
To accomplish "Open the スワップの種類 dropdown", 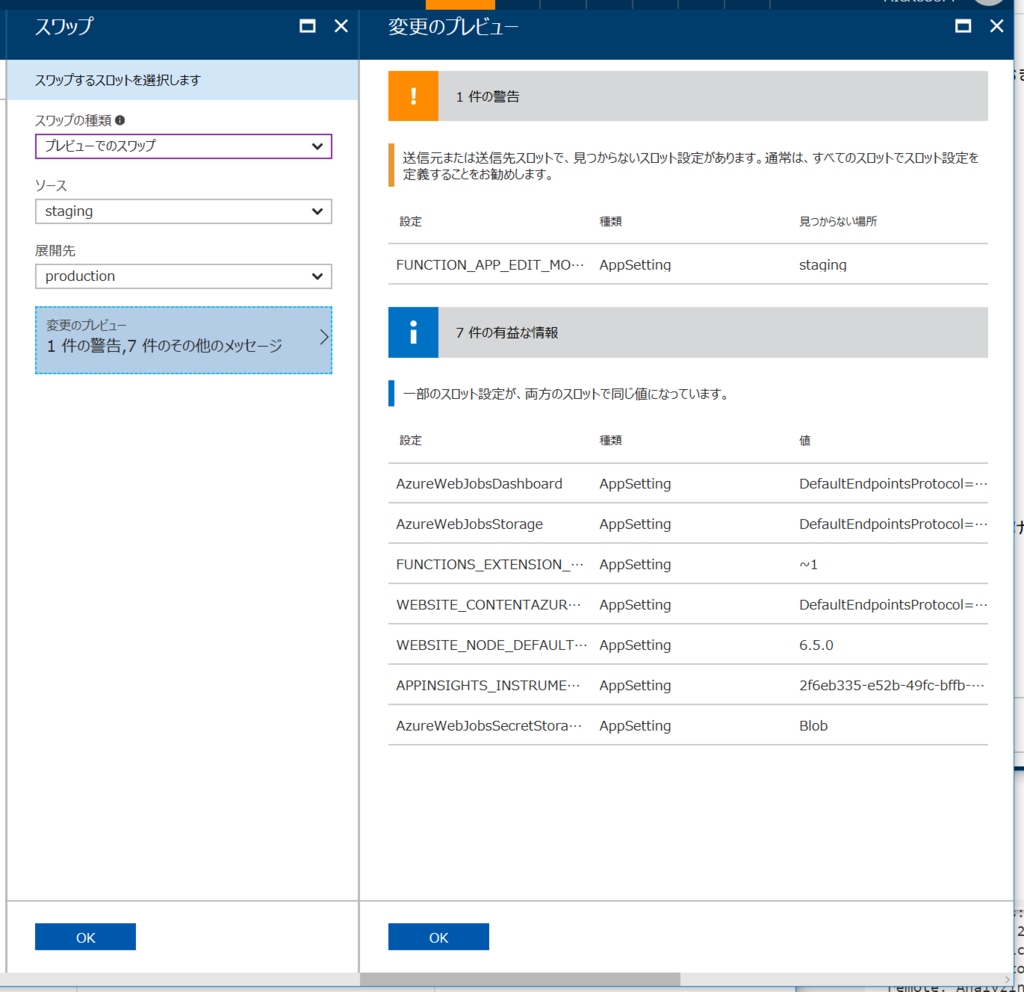I will [x=184, y=146].
